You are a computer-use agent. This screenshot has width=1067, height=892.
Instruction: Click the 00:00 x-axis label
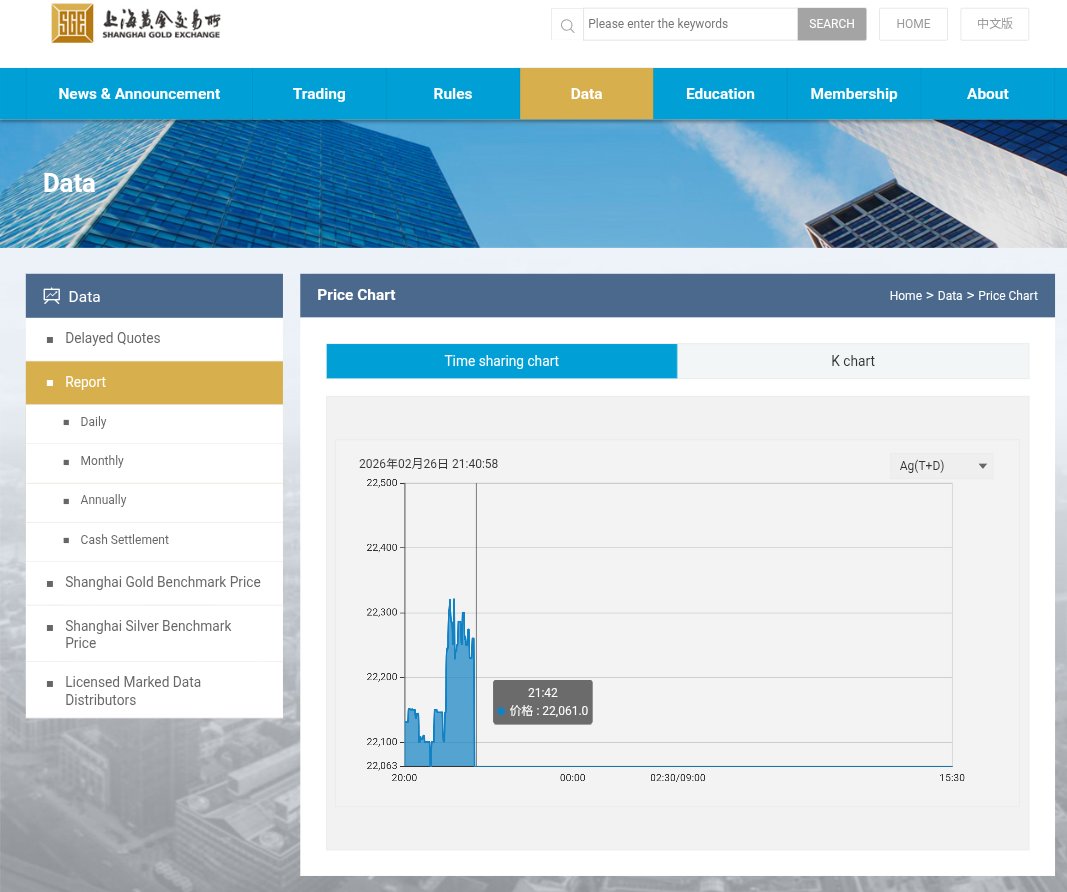[x=572, y=778]
